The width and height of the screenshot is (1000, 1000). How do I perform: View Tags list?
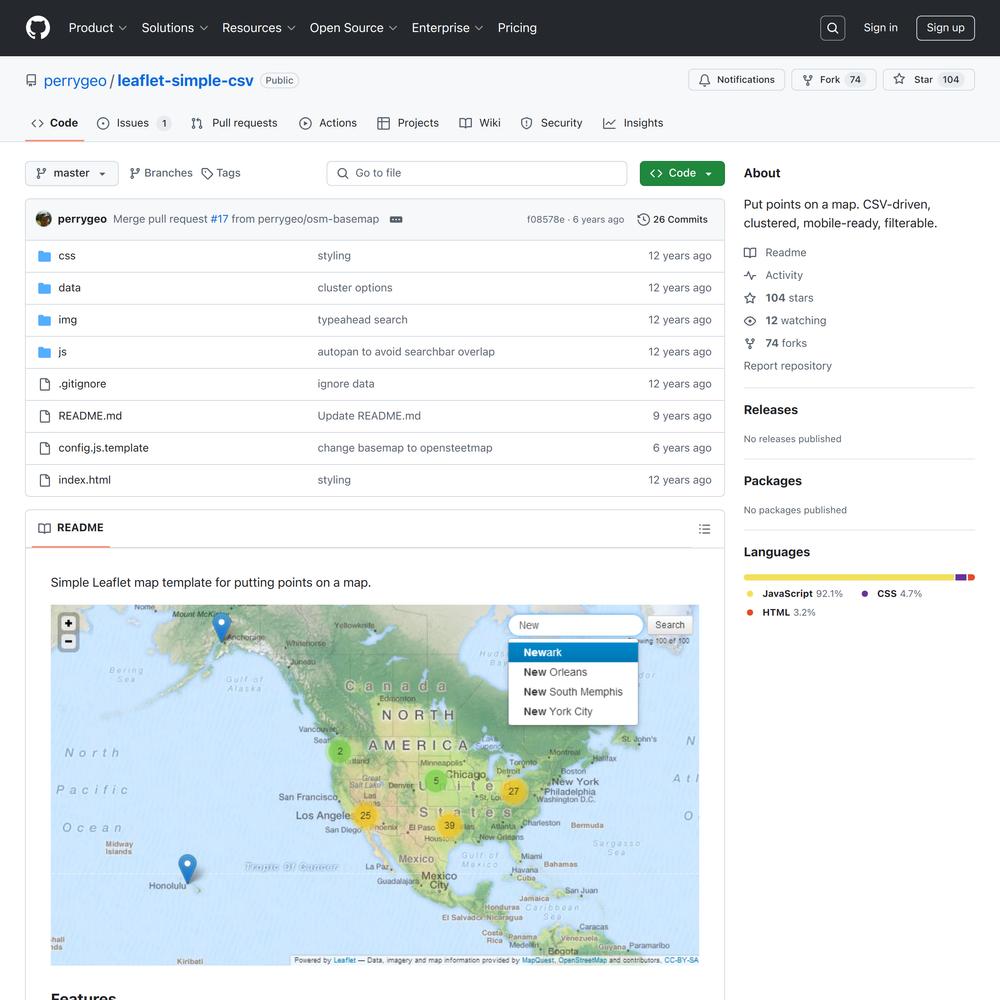coord(221,173)
